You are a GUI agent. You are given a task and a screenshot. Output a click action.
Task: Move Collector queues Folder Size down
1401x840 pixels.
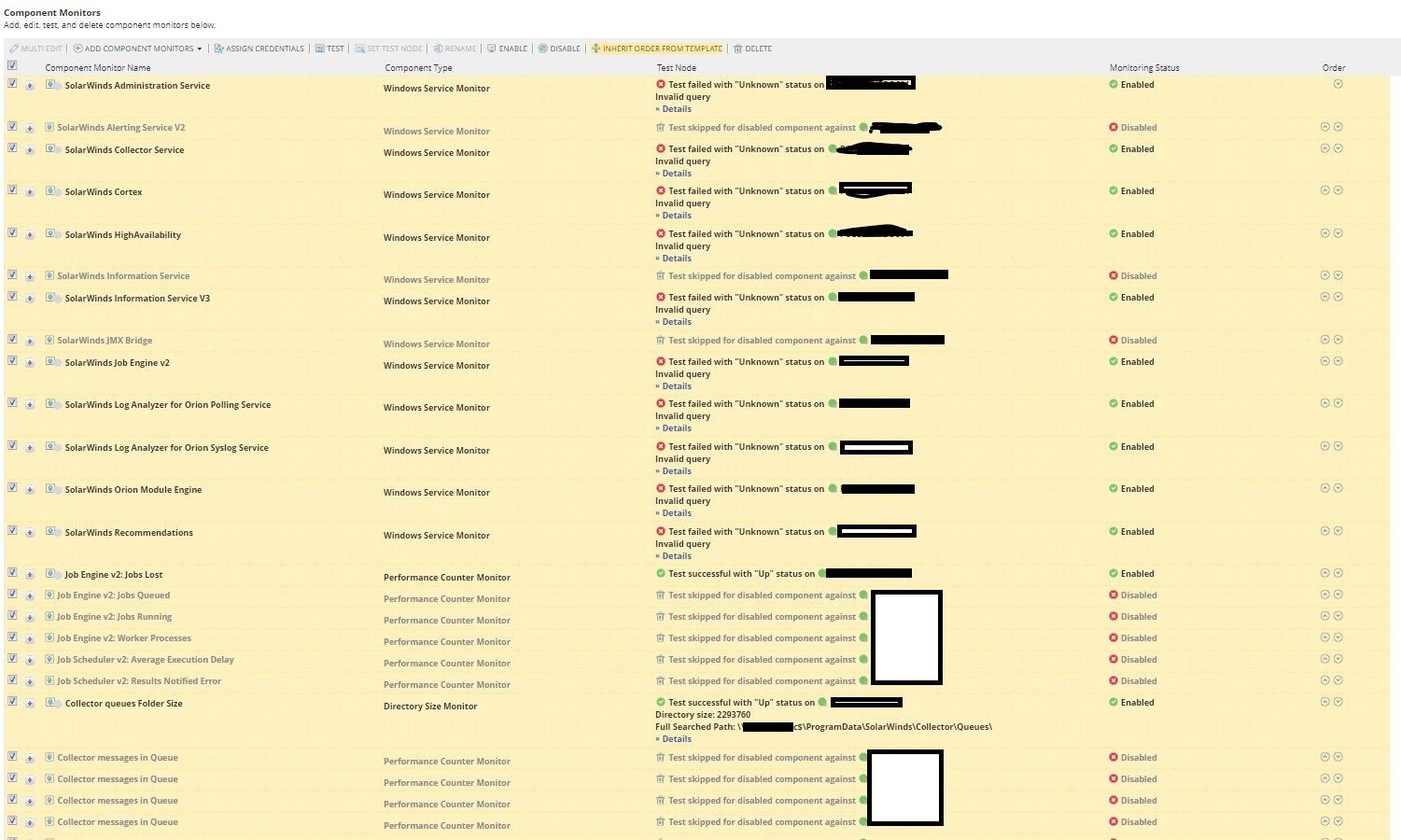[x=1338, y=702]
